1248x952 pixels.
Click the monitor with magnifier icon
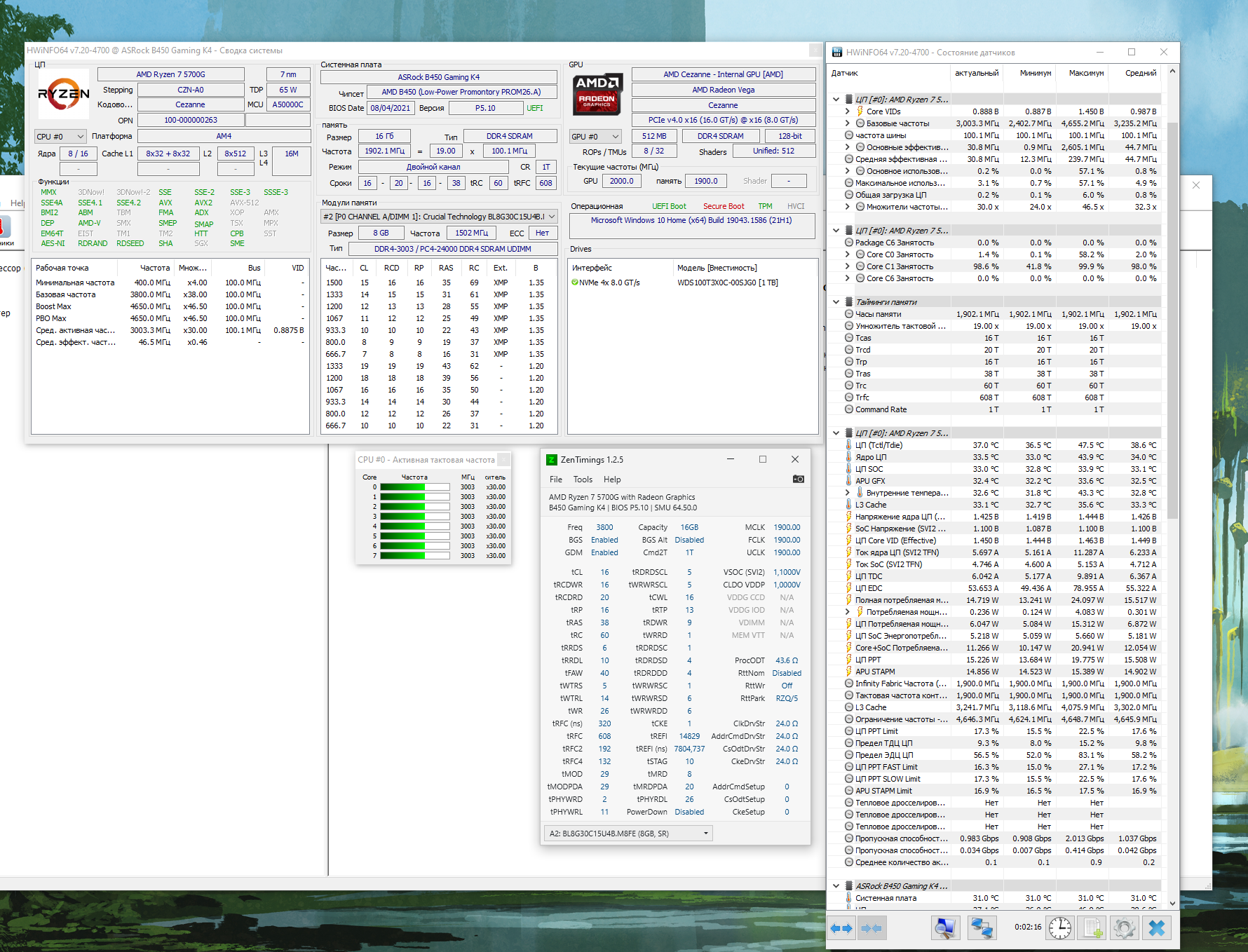(945, 928)
